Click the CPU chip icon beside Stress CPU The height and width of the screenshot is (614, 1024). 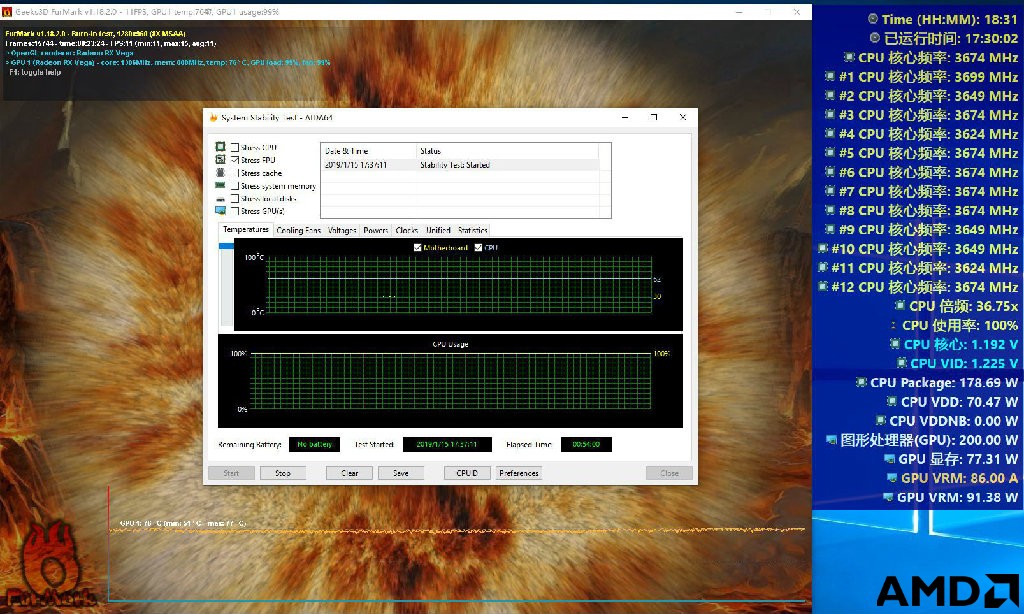(220, 146)
